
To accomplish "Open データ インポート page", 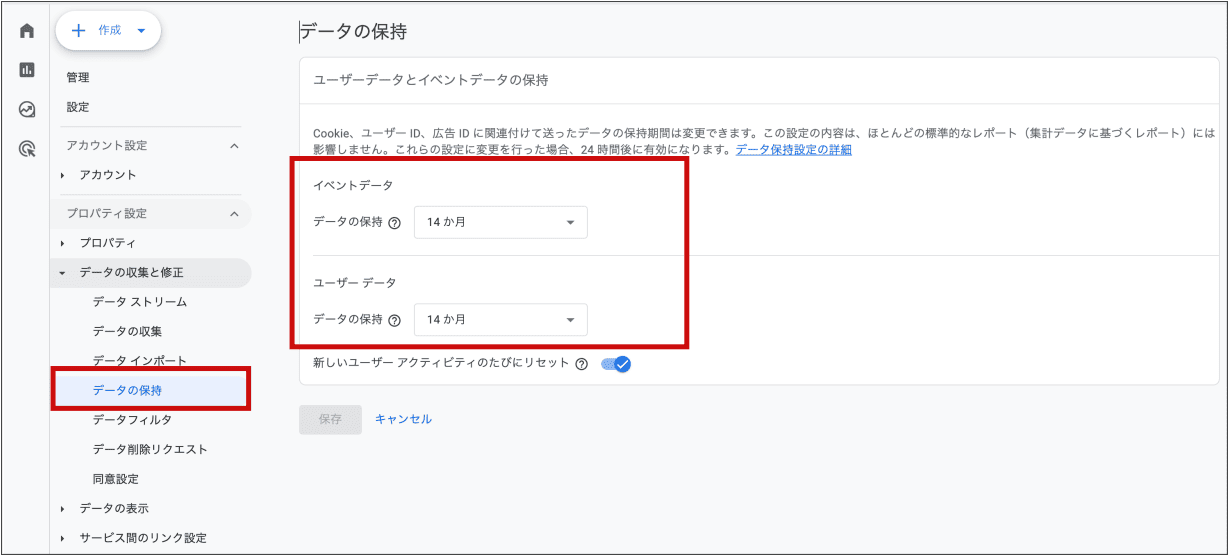I will tap(140, 360).
